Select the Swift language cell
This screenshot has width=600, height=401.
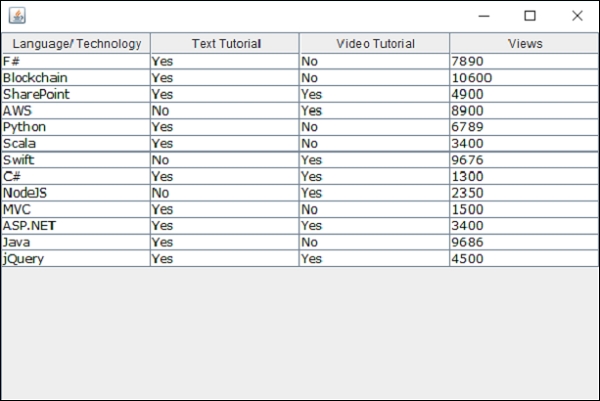pos(76,160)
